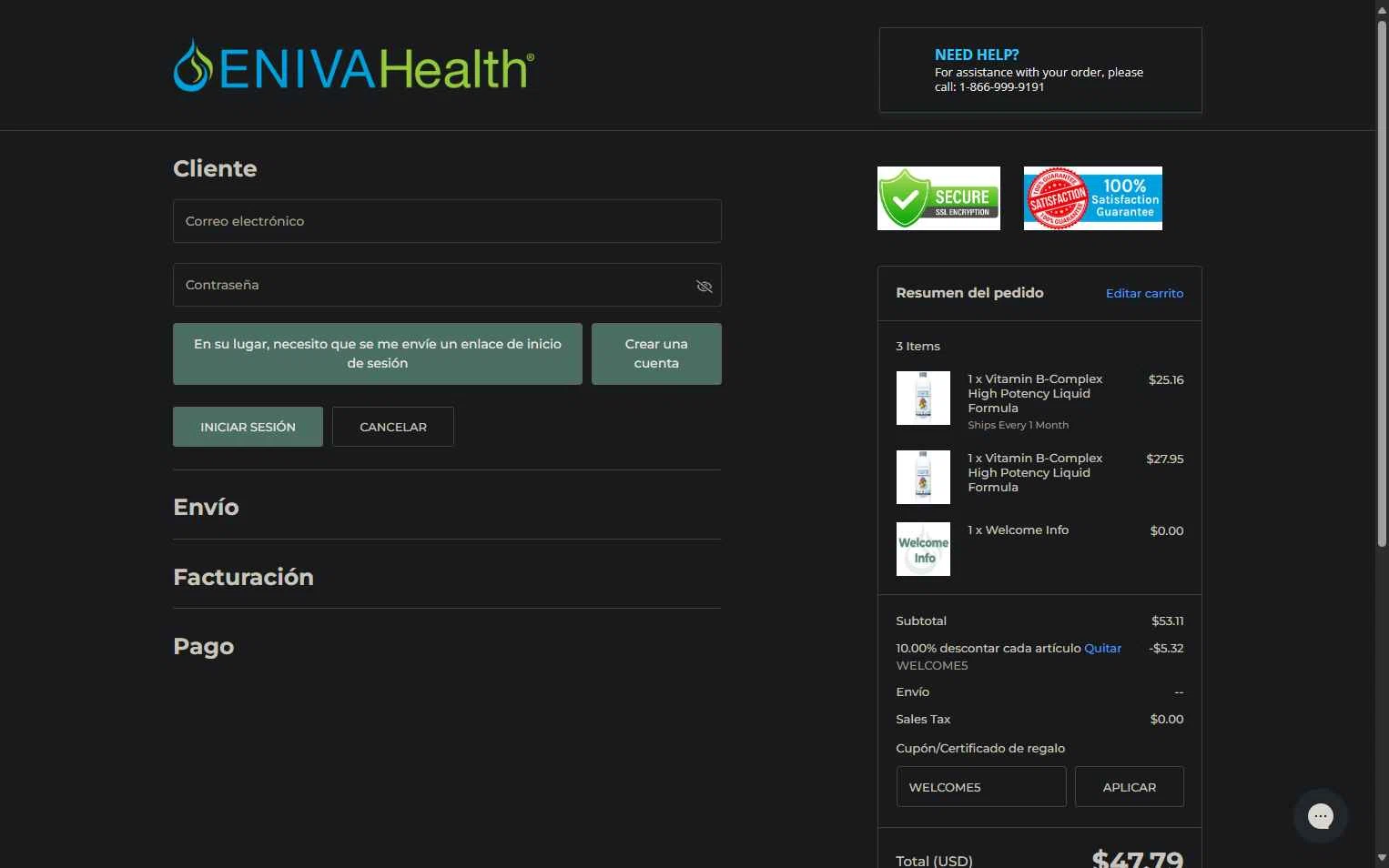Select the Subtotal amount $53.11
The width and height of the screenshot is (1389, 868).
(x=1167, y=621)
